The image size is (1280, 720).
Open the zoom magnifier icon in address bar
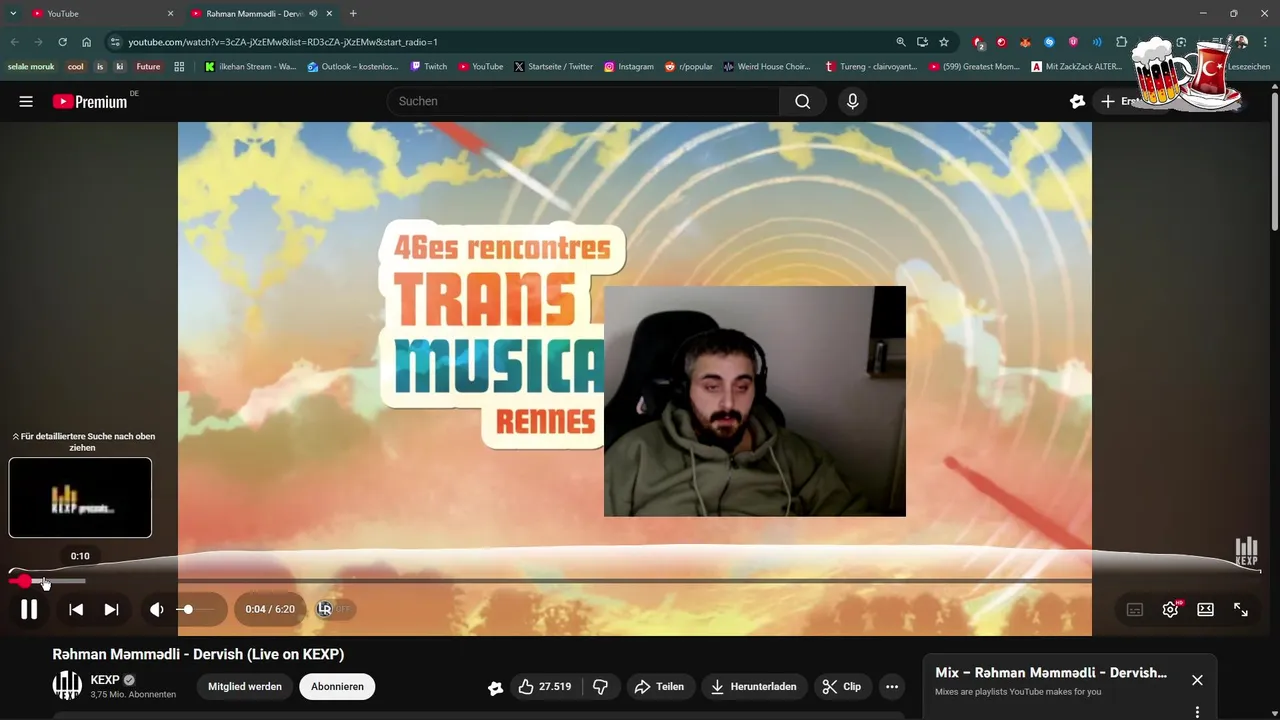[901, 42]
